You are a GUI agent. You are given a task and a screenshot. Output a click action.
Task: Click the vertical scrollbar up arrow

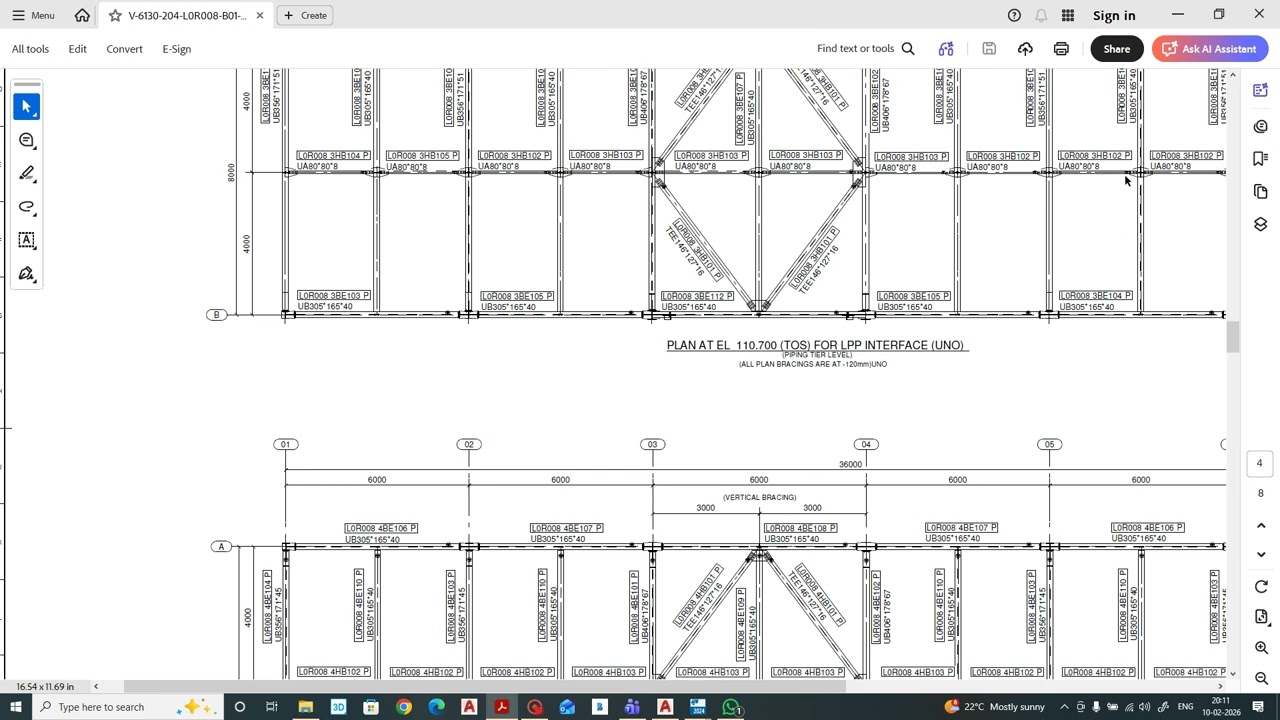tap(1233, 75)
